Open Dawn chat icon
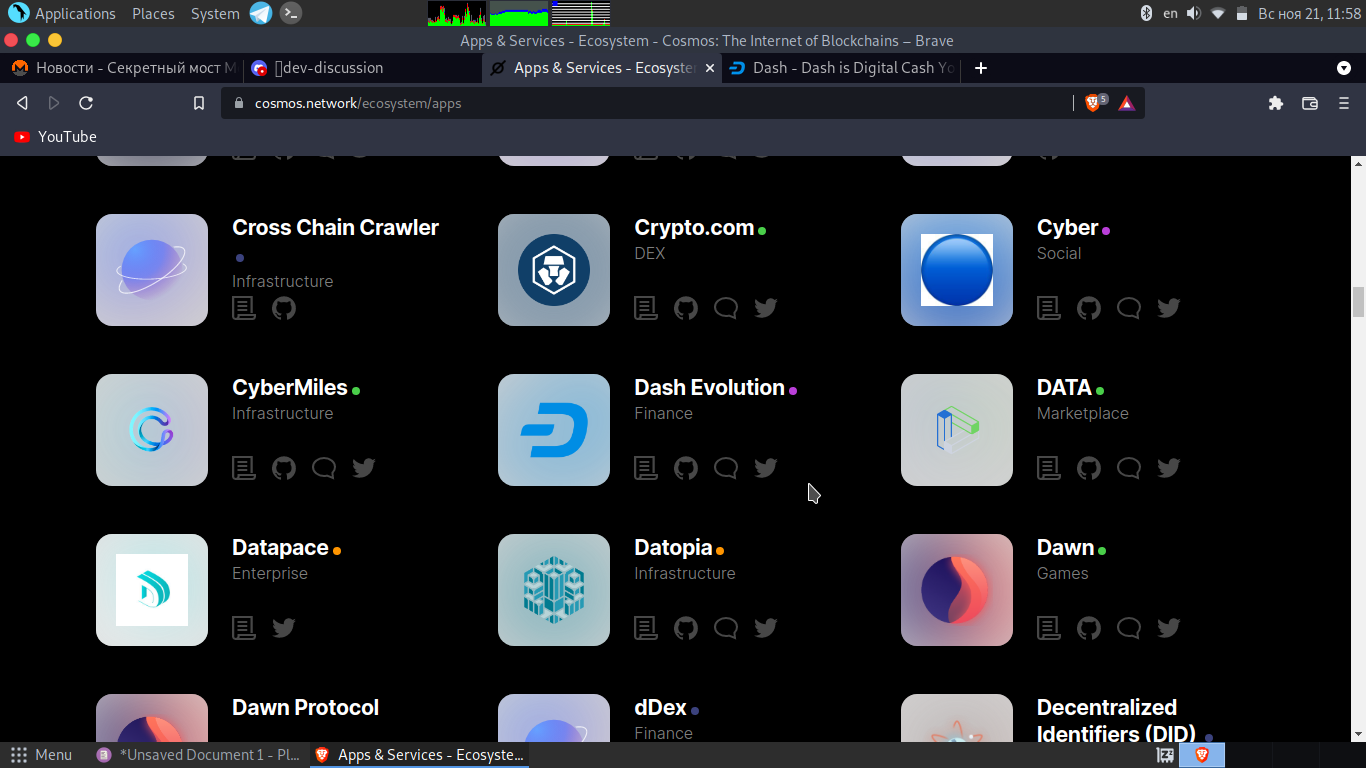This screenshot has width=1366, height=768. (1129, 628)
